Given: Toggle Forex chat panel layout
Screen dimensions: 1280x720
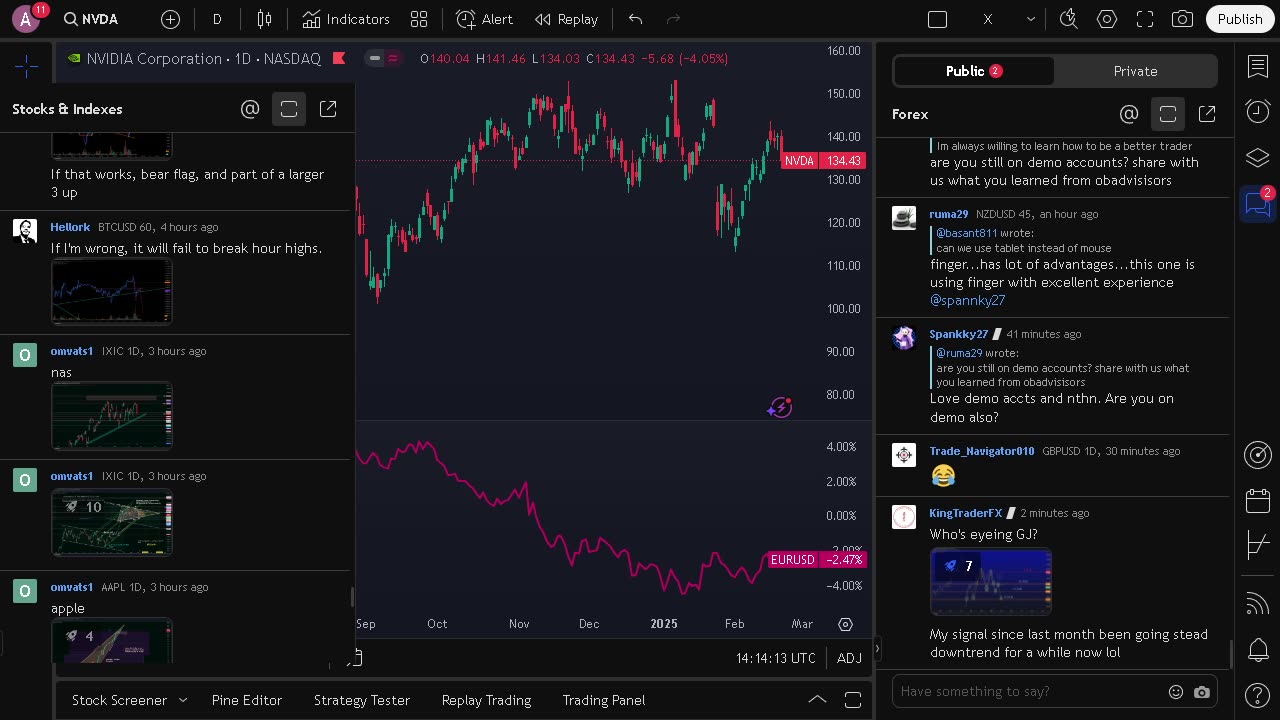Looking at the screenshot, I should click(1168, 114).
